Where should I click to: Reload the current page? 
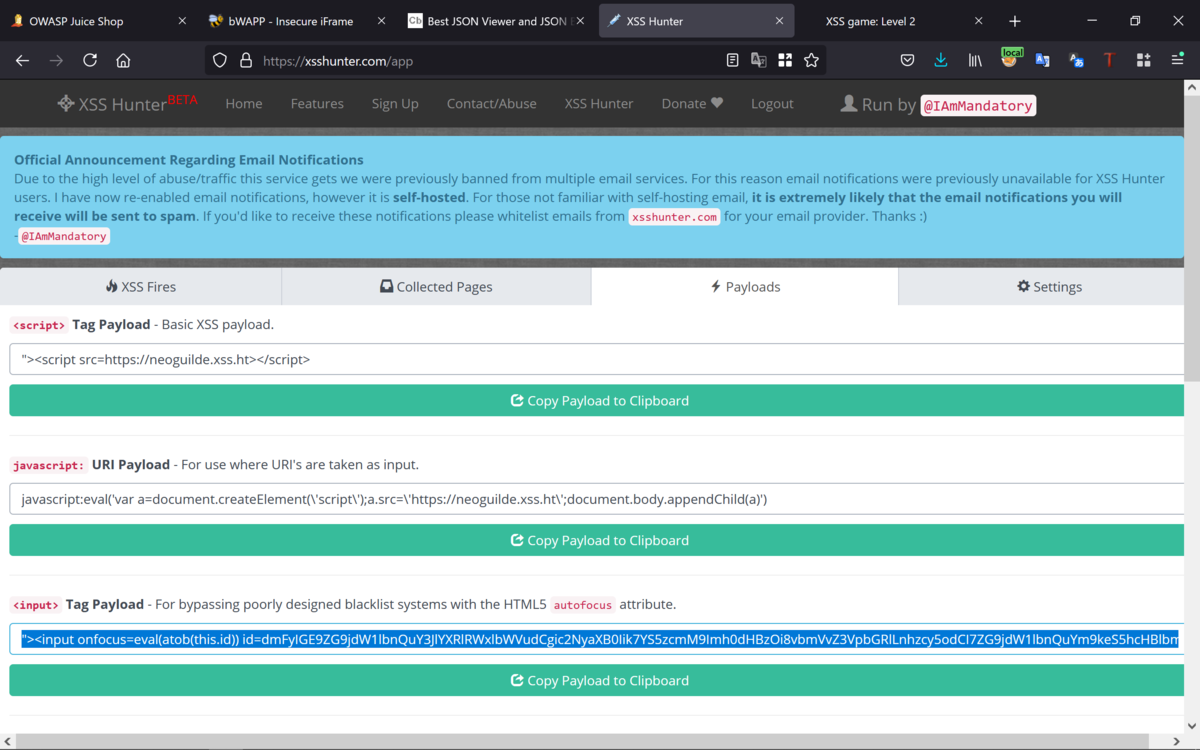pos(90,60)
